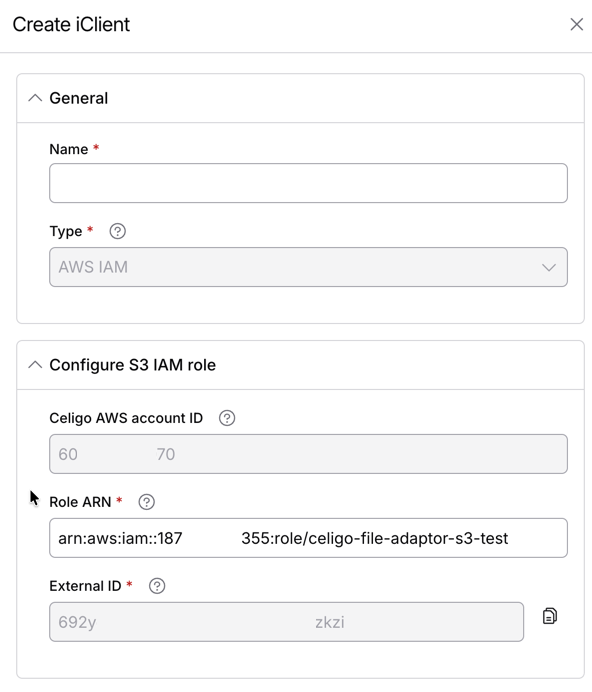592x692 pixels.
Task: Collapse the Configure S3 IAM role section
Action: coord(35,365)
